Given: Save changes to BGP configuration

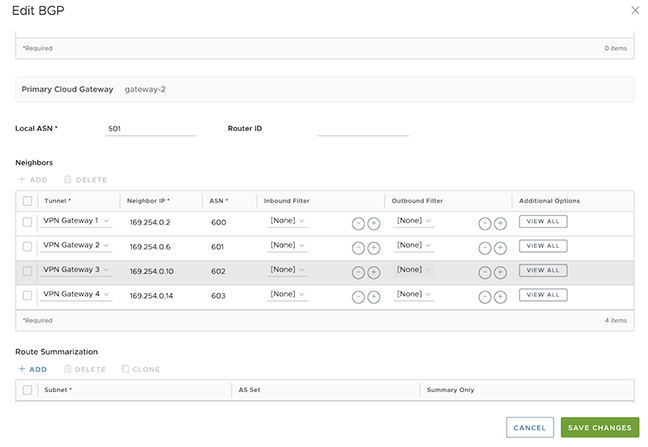Looking at the screenshot, I should pyautogui.click(x=599, y=427).
